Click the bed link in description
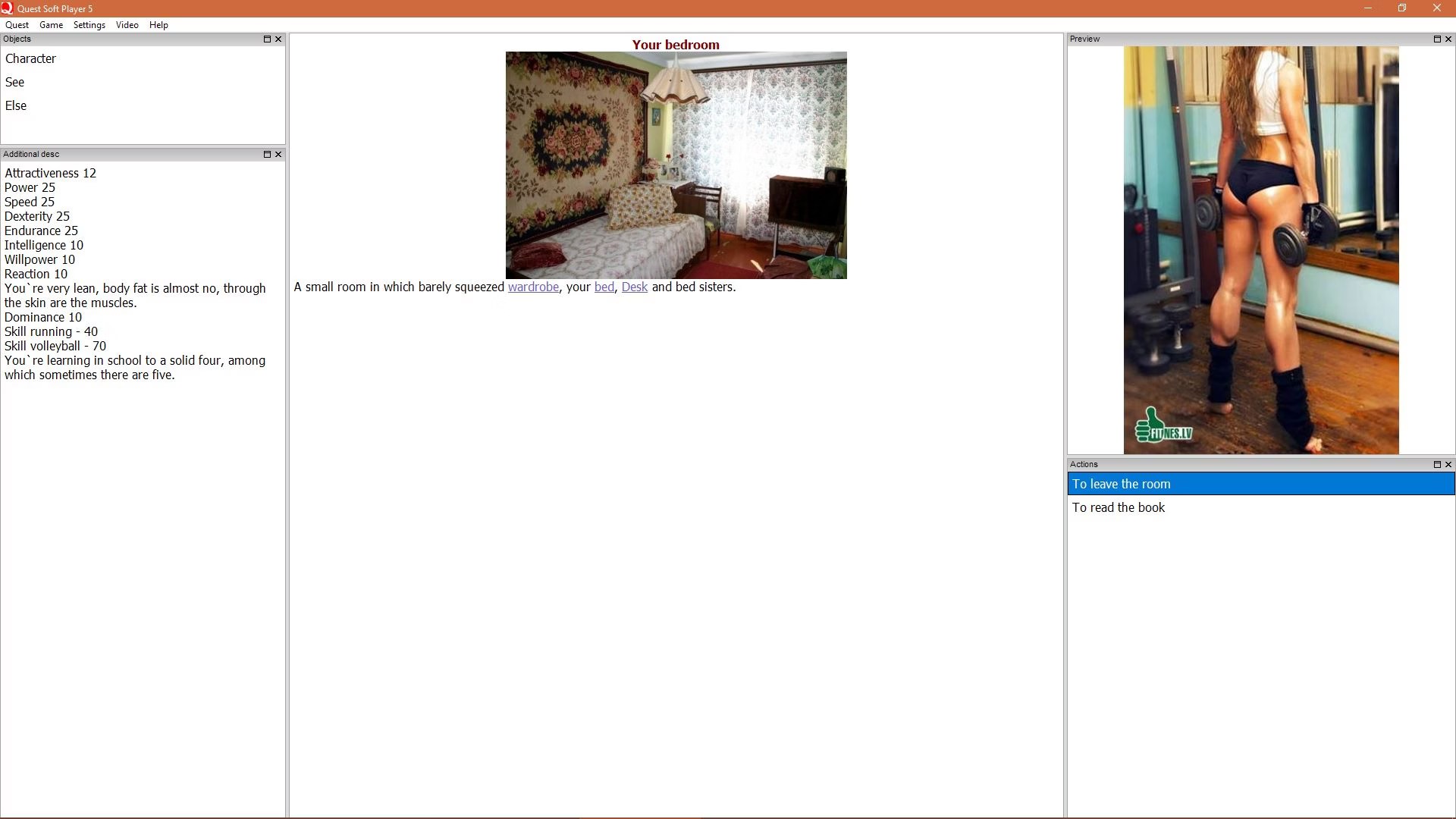 604,287
